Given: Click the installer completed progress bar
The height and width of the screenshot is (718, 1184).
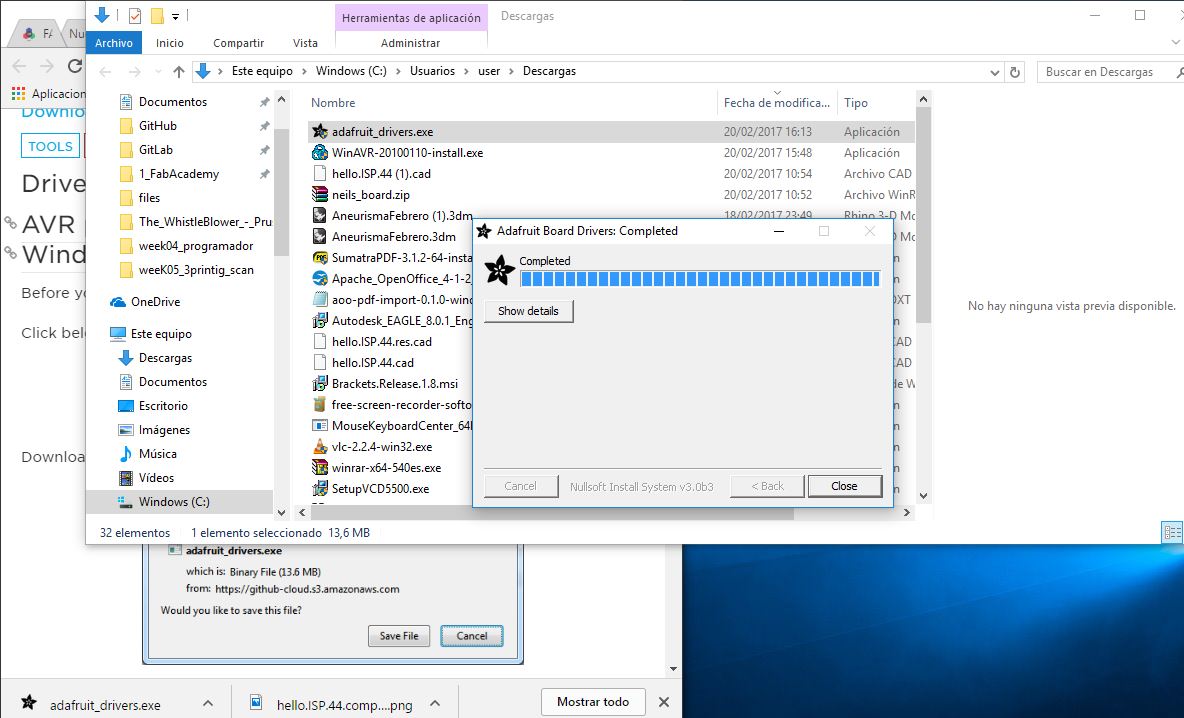Looking at the screenshot, I should pyautogui.click(x=700, y=279).
